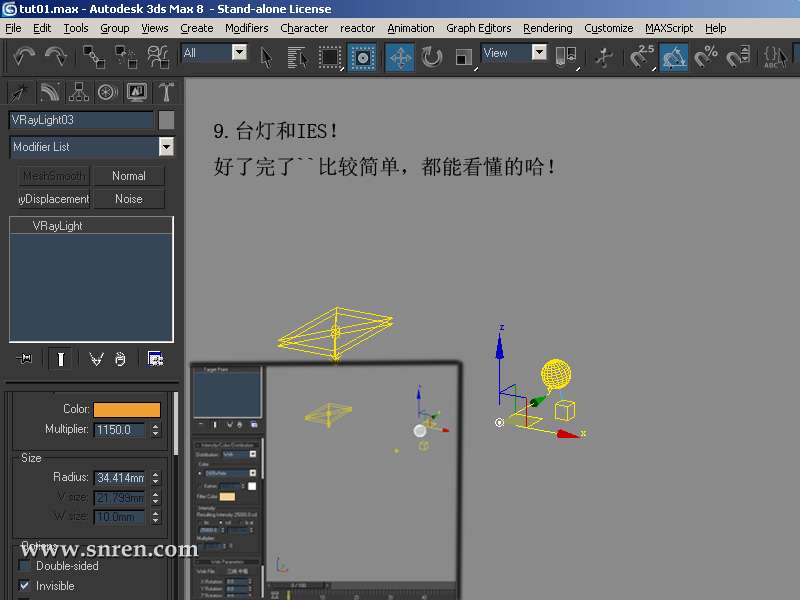
Task: Uncheck the Invisible checkbox
Action: (x=23, y=586)
